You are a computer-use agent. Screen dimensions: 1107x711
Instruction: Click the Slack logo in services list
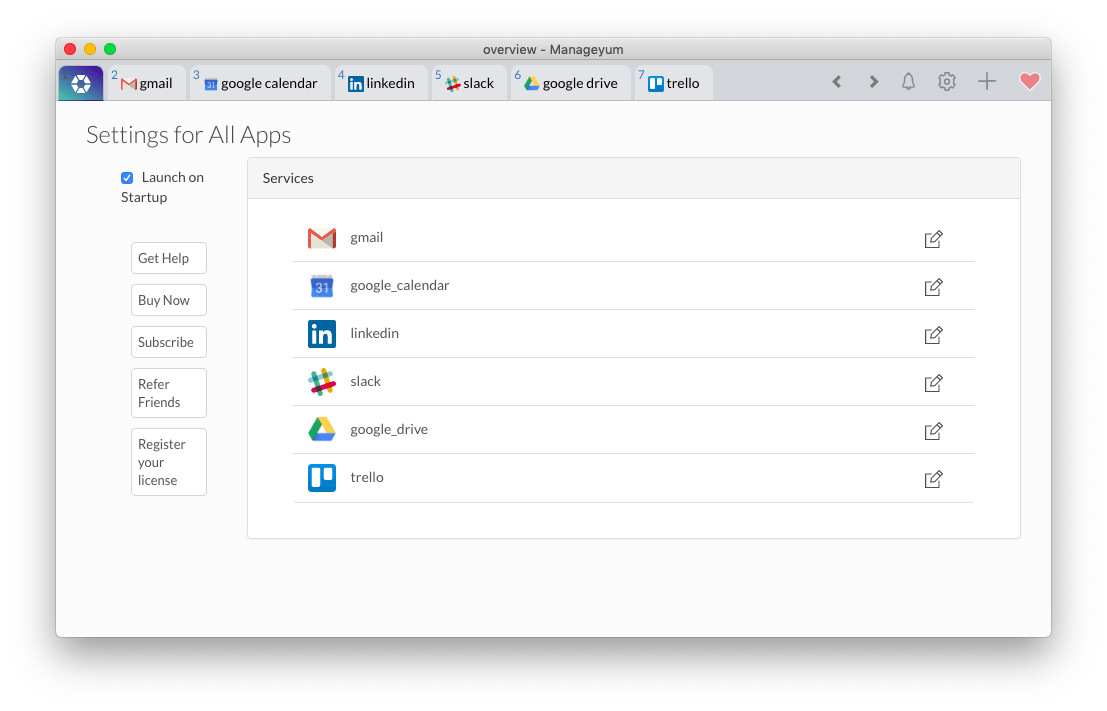tap(322, 382)
